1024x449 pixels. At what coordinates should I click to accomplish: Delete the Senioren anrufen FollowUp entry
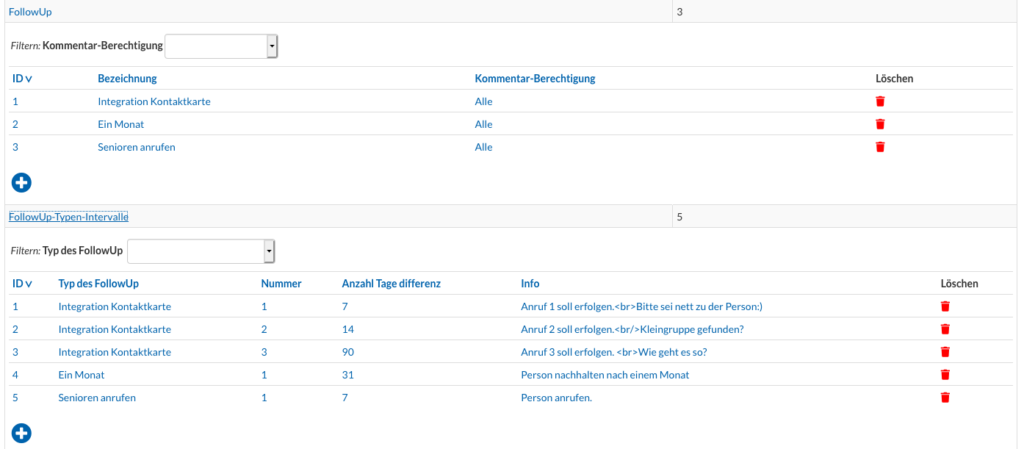pyautogui.click(x=880, y=147)
